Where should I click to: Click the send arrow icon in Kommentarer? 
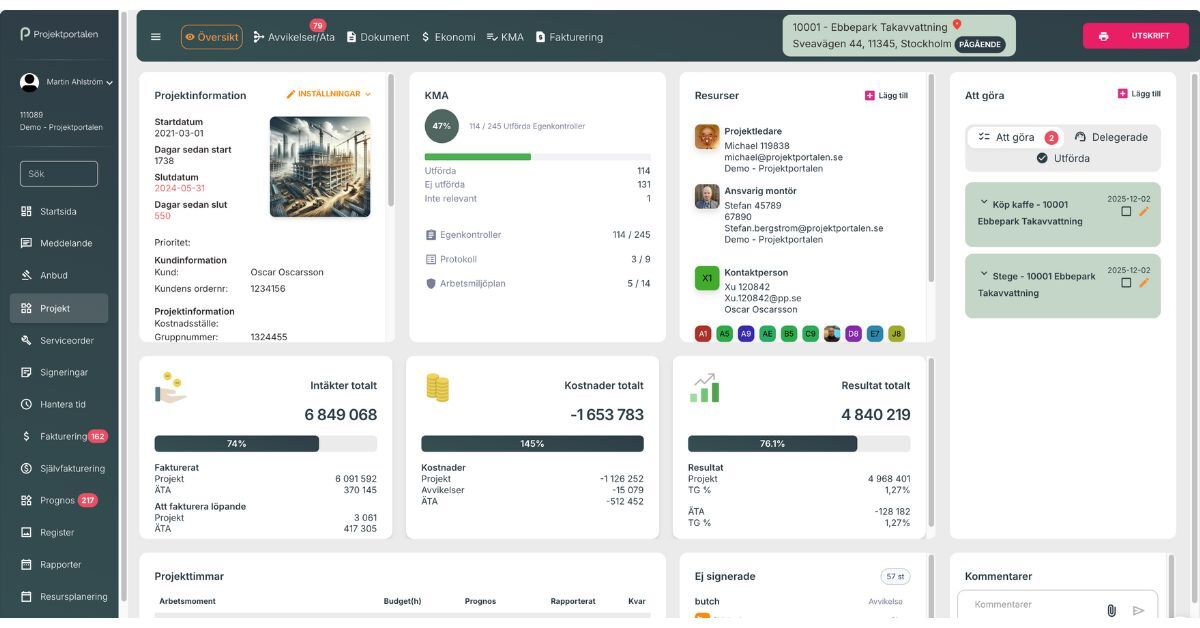[1138, 610]
